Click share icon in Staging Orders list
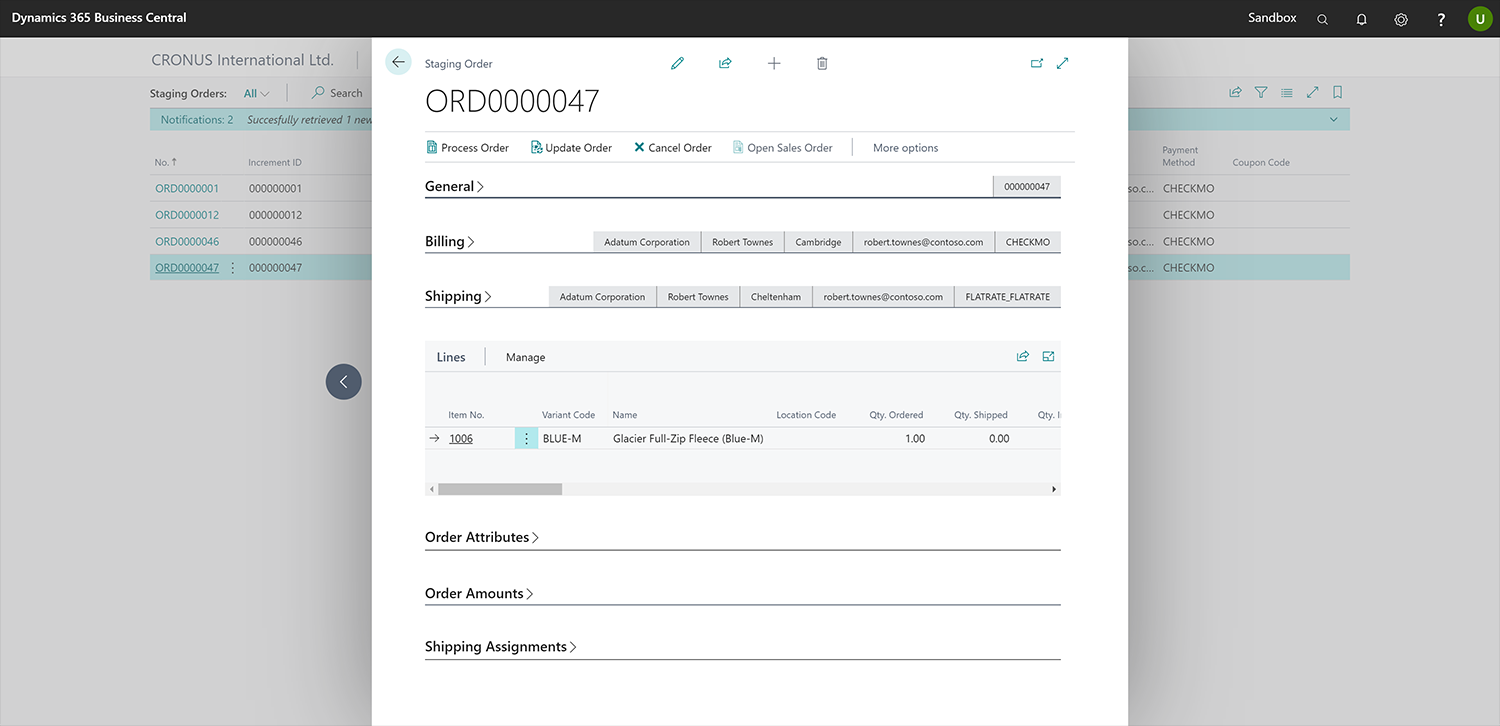The width and height of the screenshot is (1500, 726). (1235, 92)
